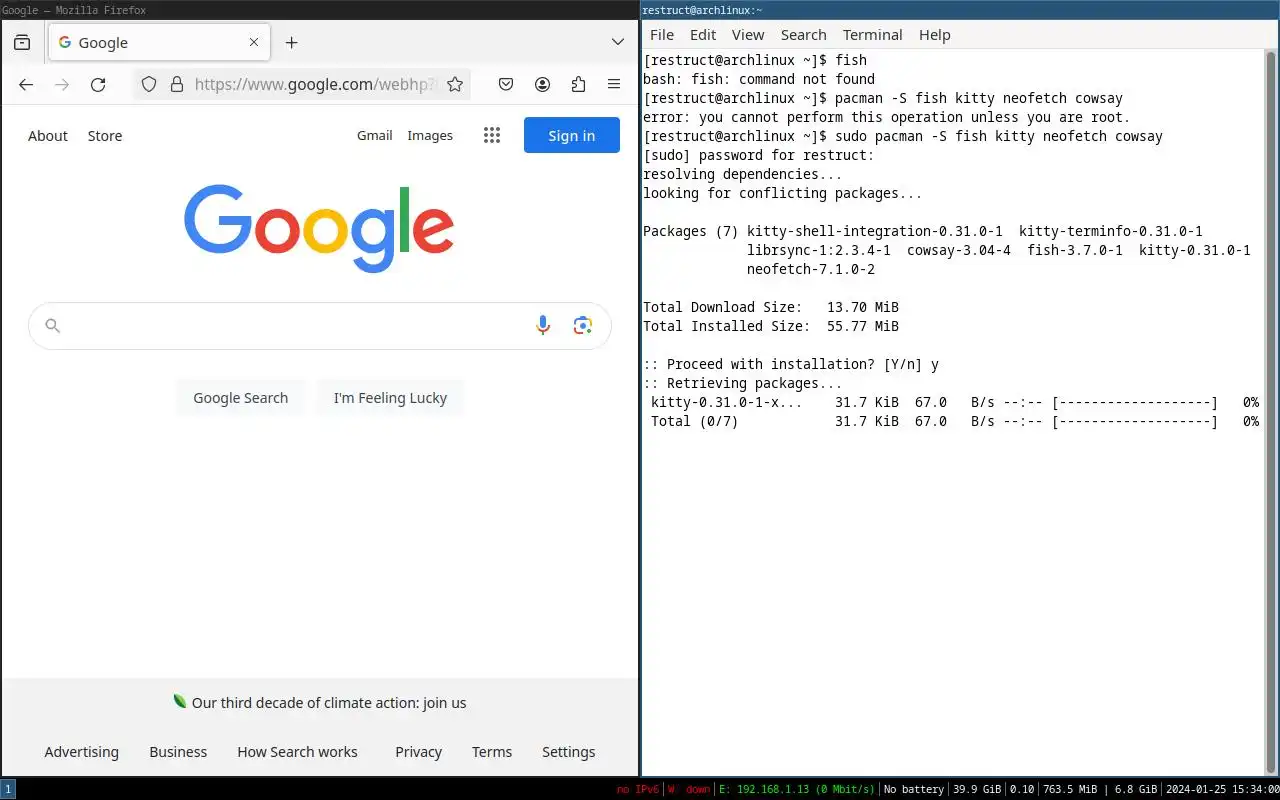Open Firefox application hamburger menu
This screenshot has width=1280, height=800.
(x=614, y=85)
